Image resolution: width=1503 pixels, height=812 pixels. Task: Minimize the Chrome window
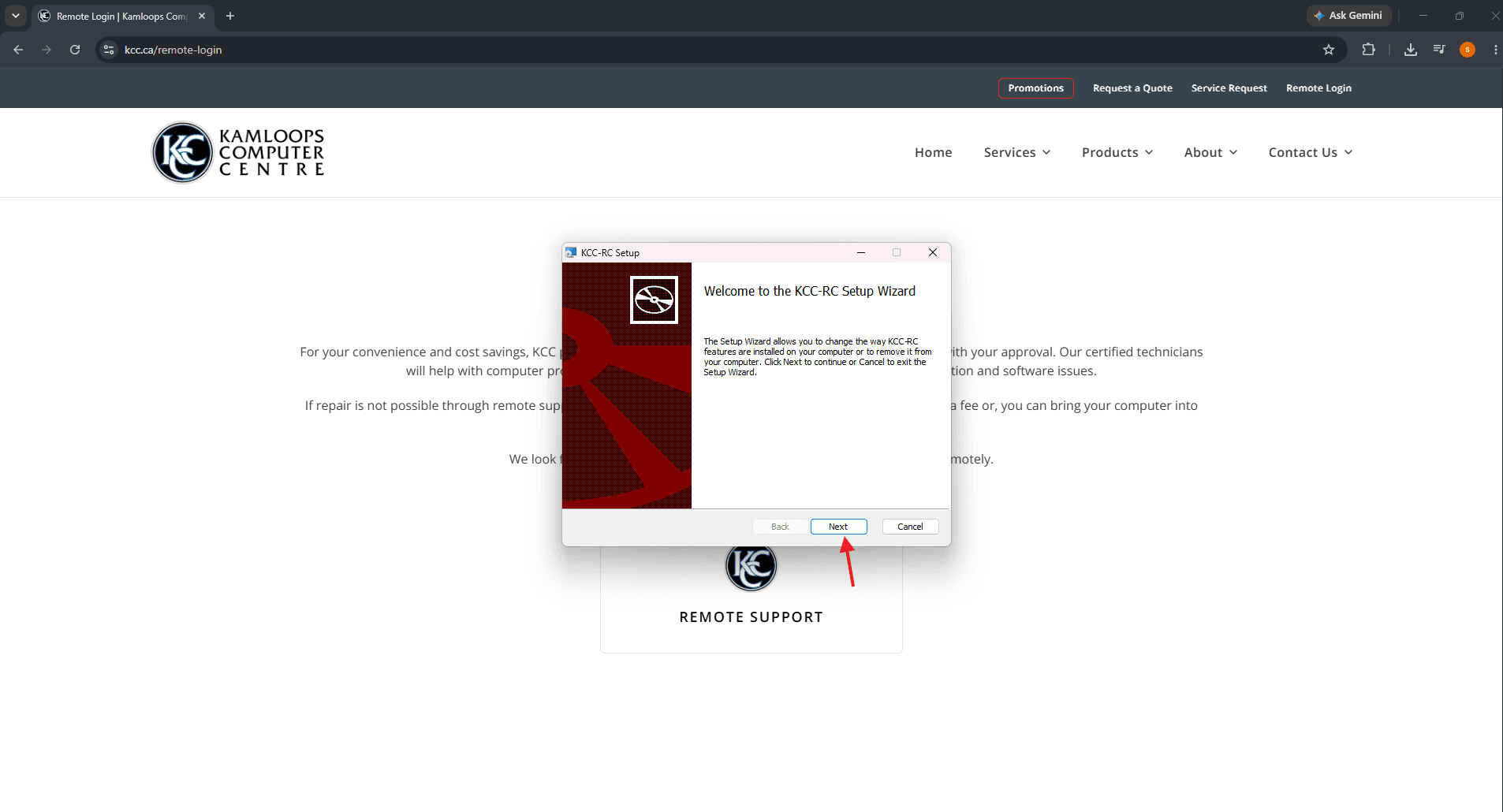point(1423,16)
